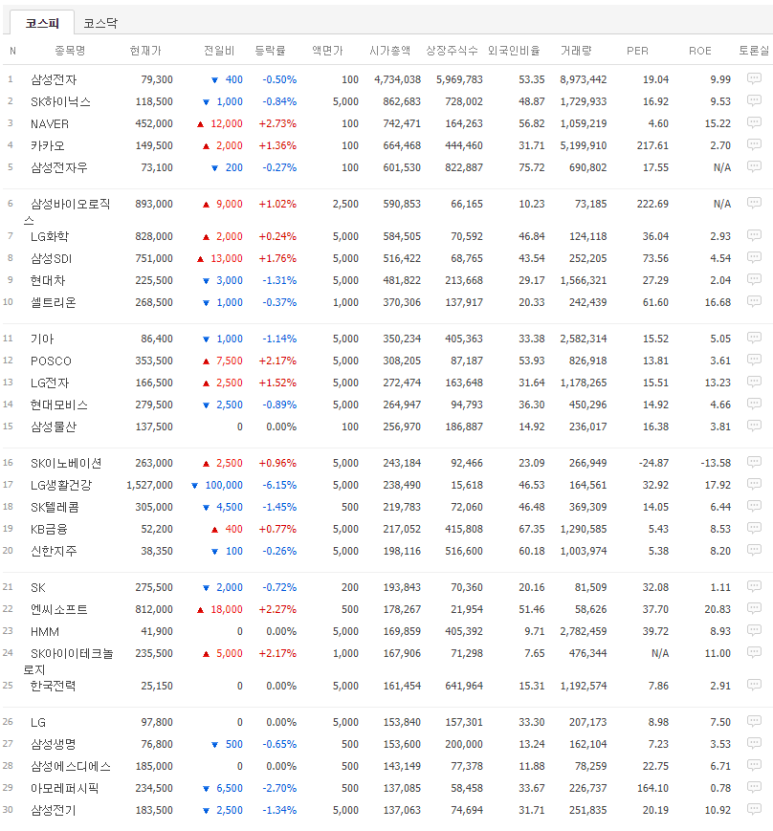
Task: Open discussion room icon for NAVER
Action: [x=753, y=123]
